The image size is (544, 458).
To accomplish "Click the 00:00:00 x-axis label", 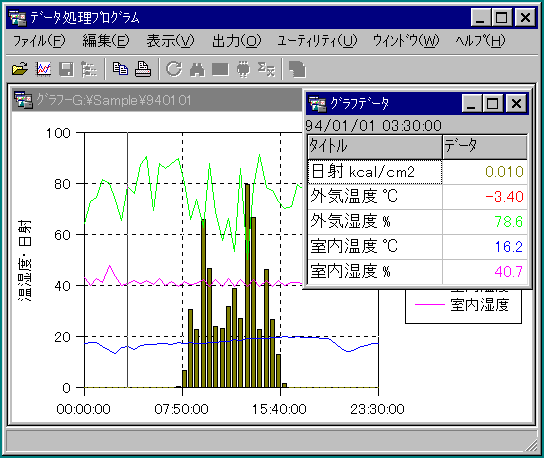I will coord(83,409).
